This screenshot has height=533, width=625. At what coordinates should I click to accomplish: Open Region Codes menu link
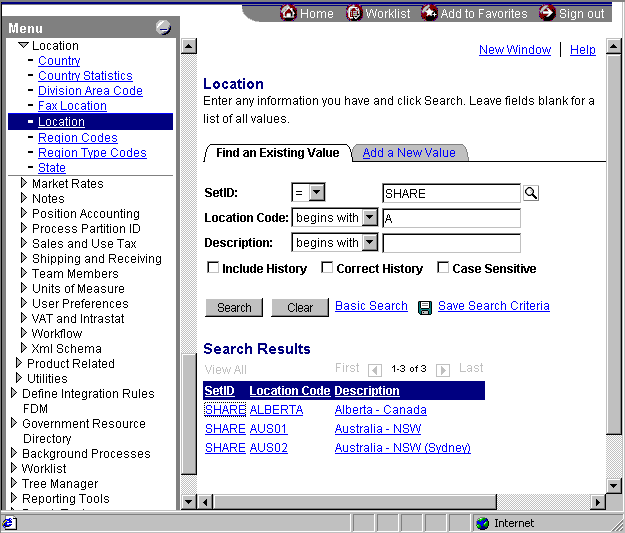click(78, 138)
